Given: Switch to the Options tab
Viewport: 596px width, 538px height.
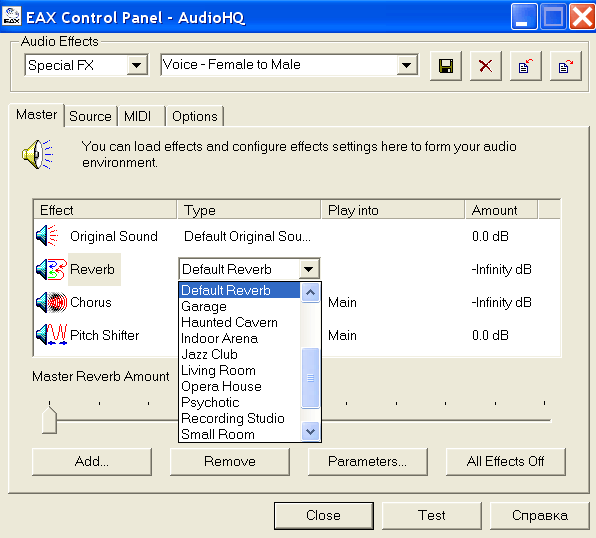Looking at the screenshot, I should coord(195,116).
